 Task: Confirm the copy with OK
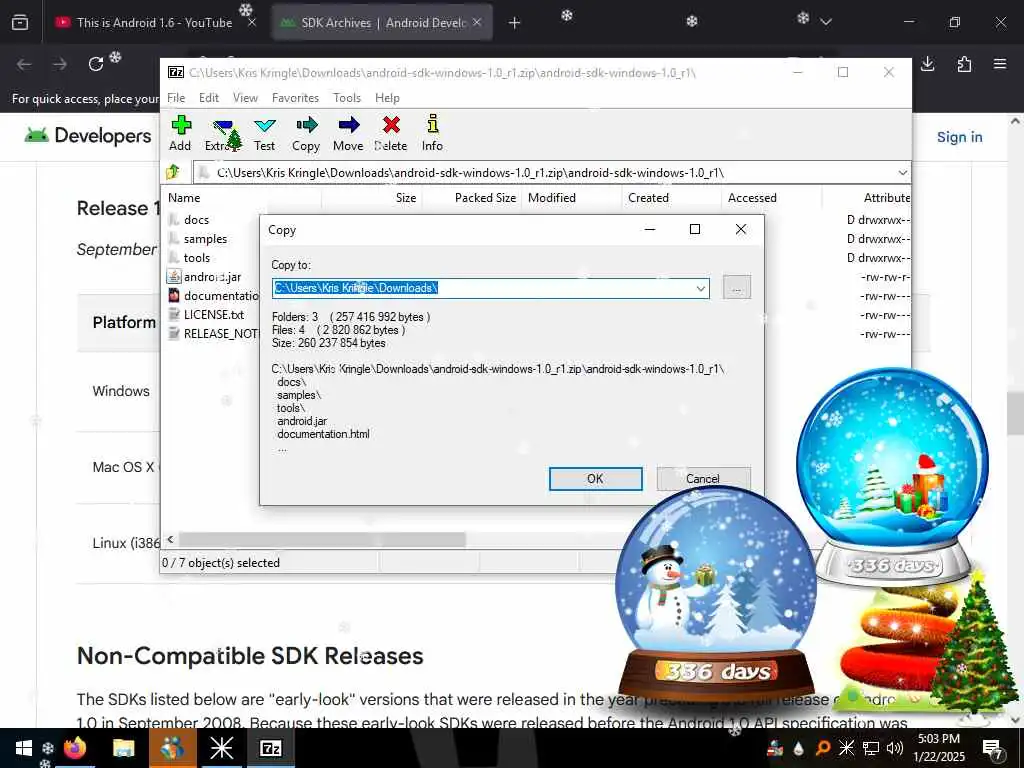595,479
